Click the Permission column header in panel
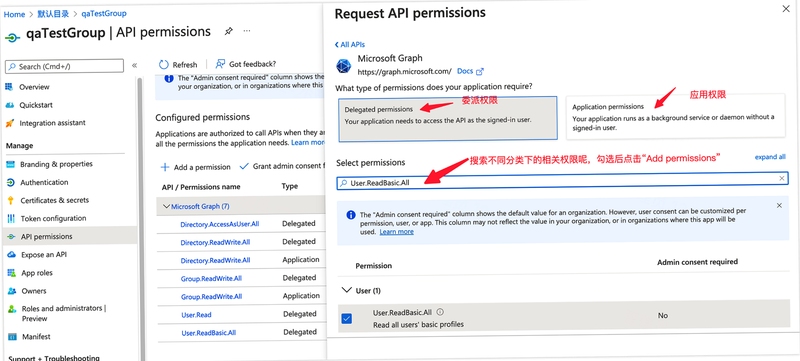The height and width of the screenshot is (361, 800). 373,266
